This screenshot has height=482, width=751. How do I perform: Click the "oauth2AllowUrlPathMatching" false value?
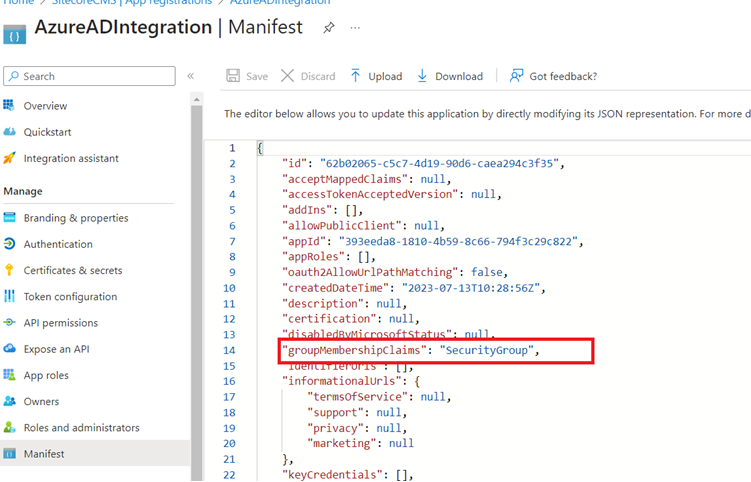click(487, 272)
